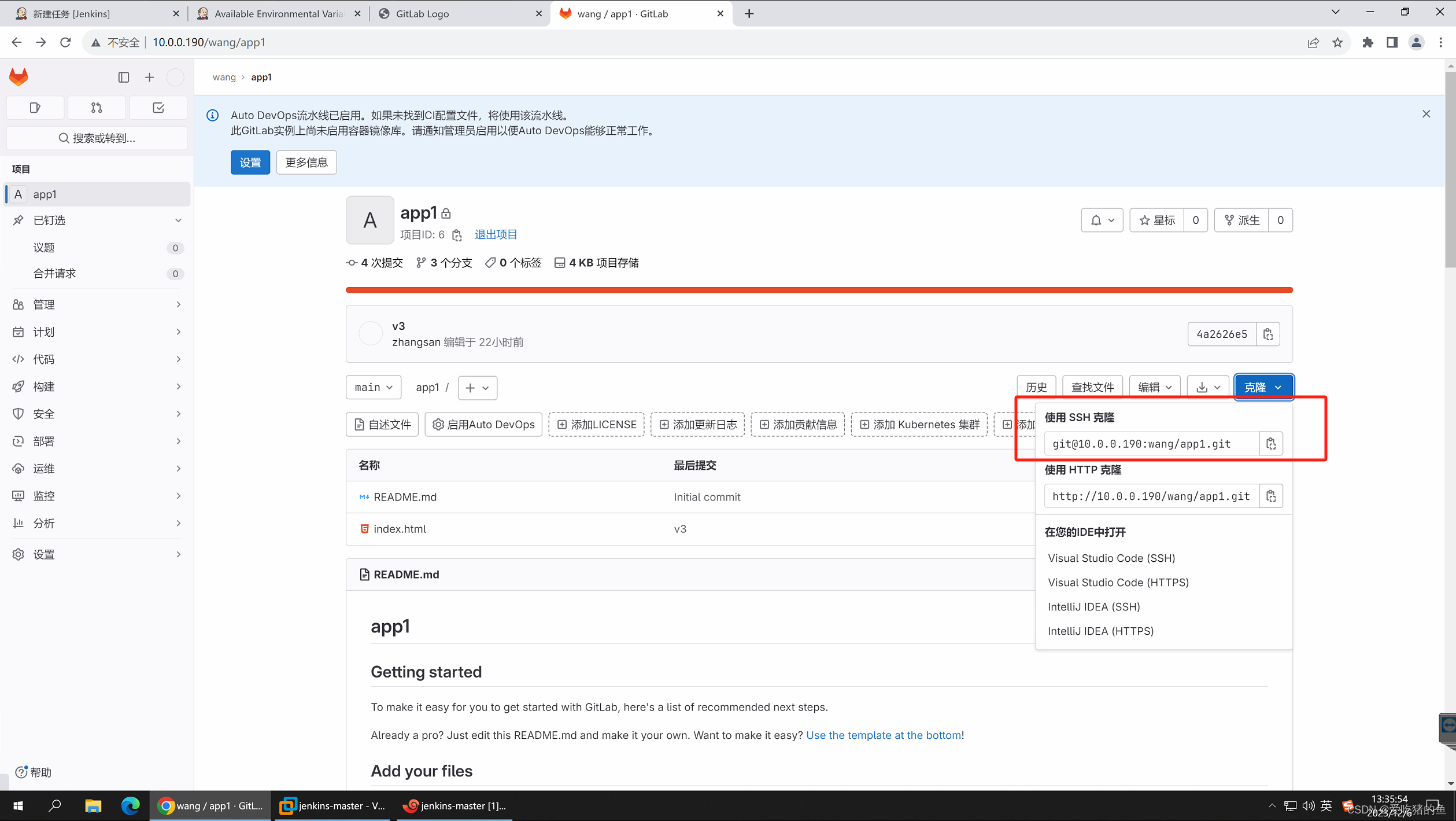Open the index.html file

400,529
